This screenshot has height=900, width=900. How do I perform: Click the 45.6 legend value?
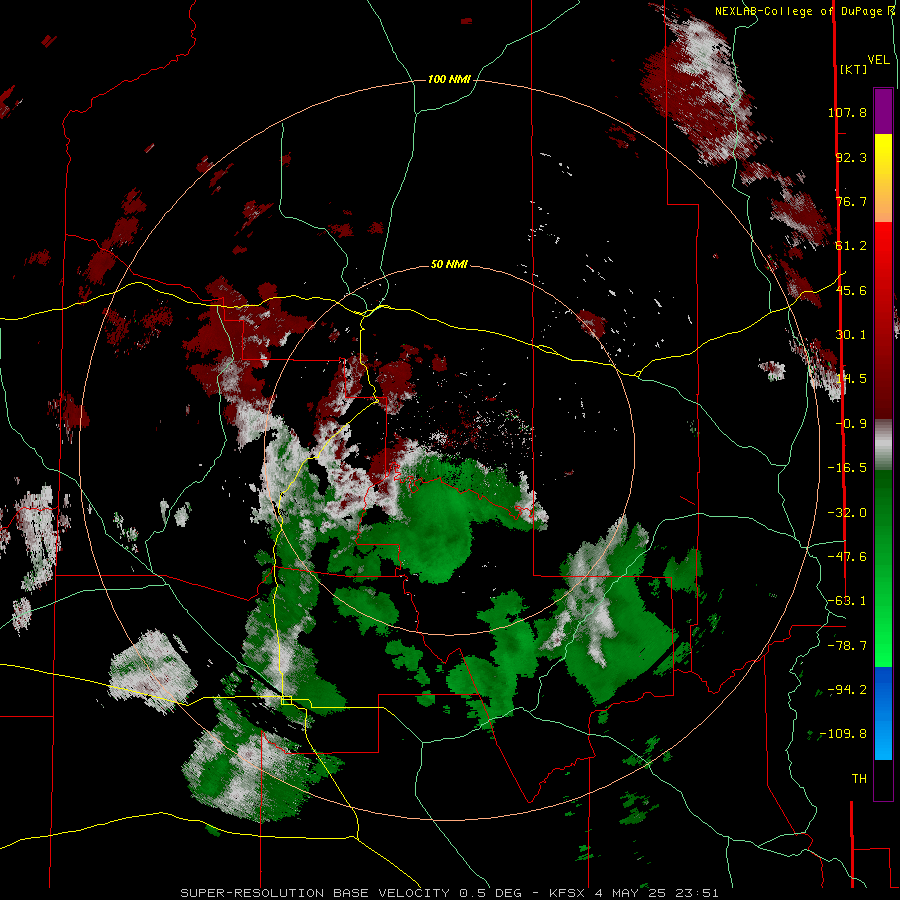pos(851,290)
